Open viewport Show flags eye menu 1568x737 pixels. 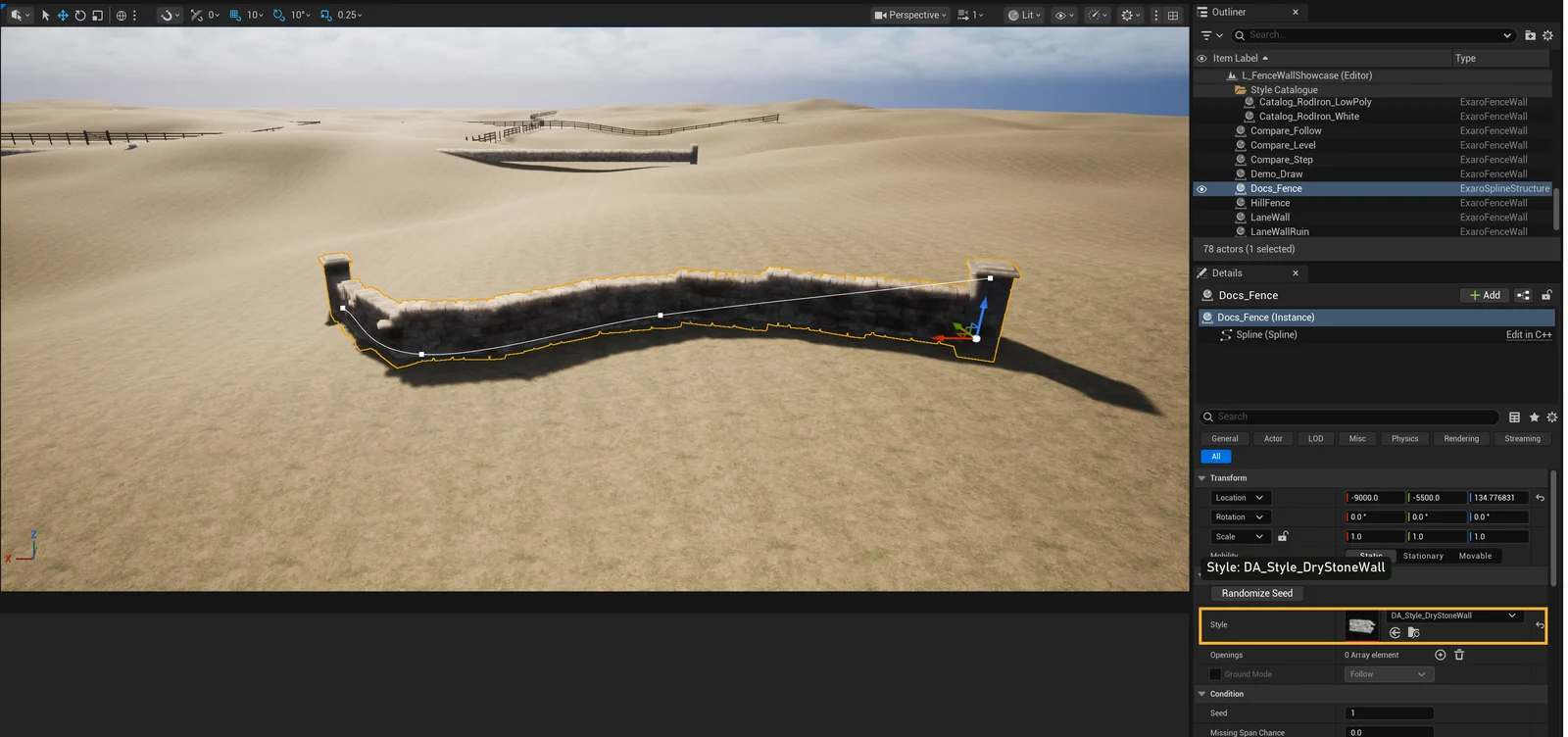(x=1064, y=15)
